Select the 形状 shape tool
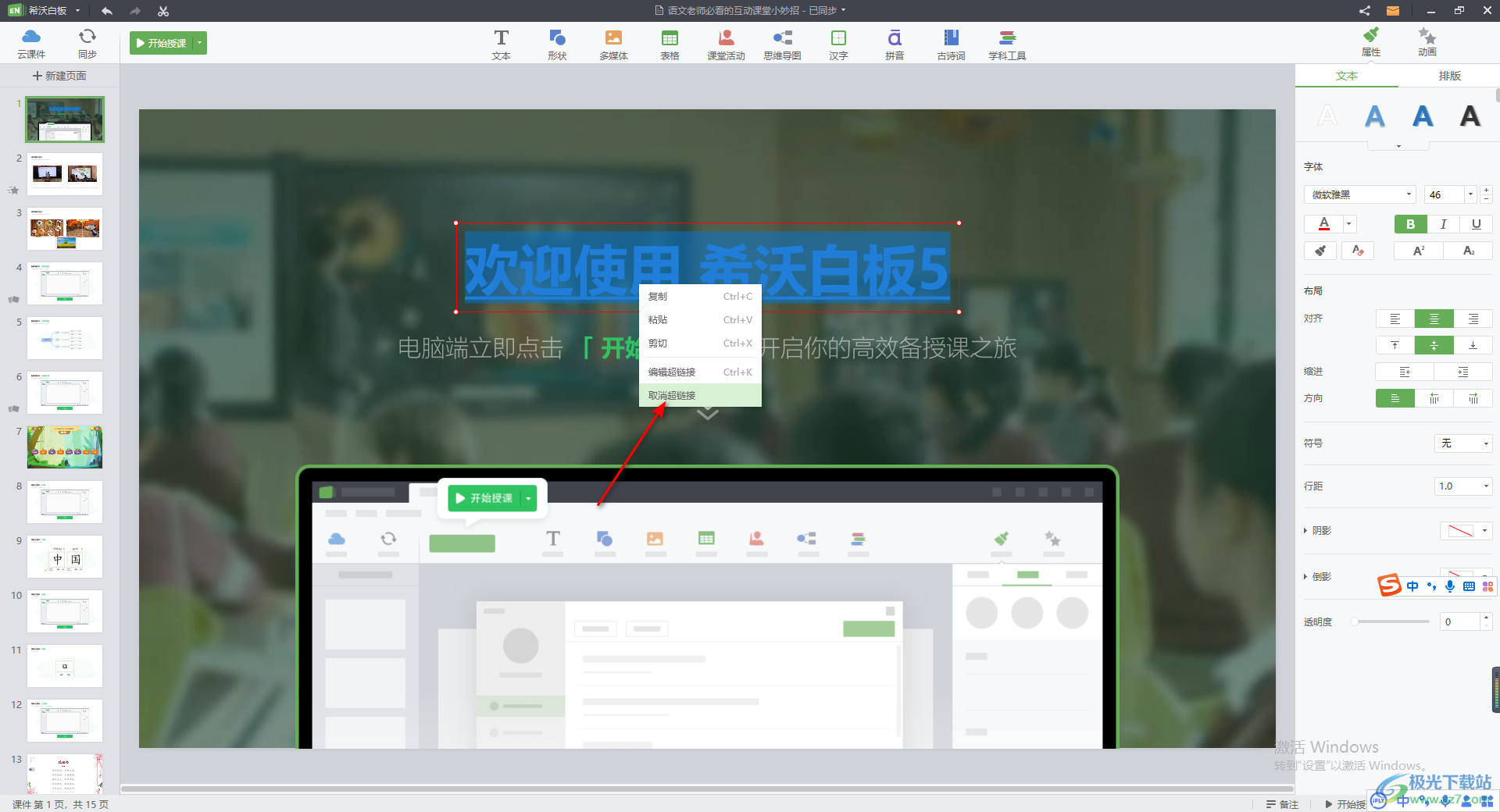The width and height of the screenshot is (1500, 812). [x=557, y=45]
